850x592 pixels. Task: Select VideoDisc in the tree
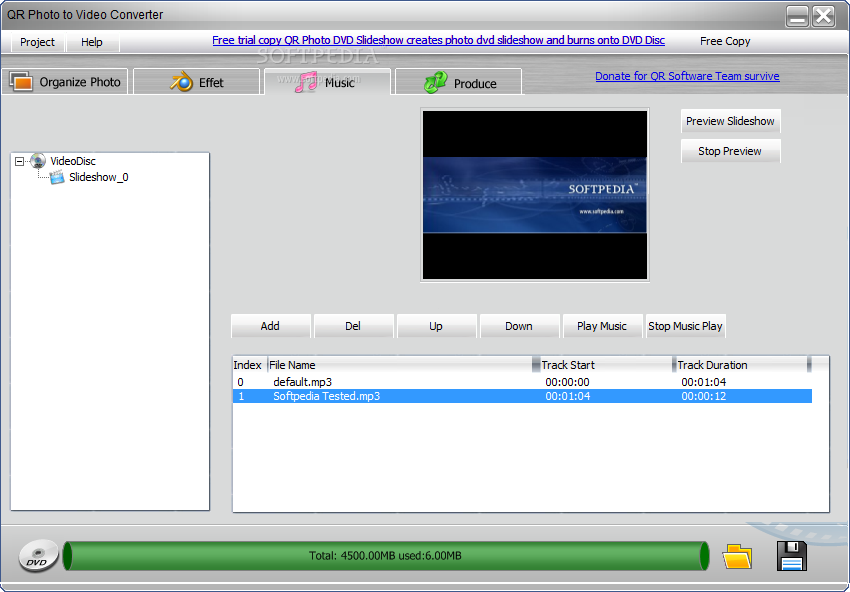click(x=73, y=161)
